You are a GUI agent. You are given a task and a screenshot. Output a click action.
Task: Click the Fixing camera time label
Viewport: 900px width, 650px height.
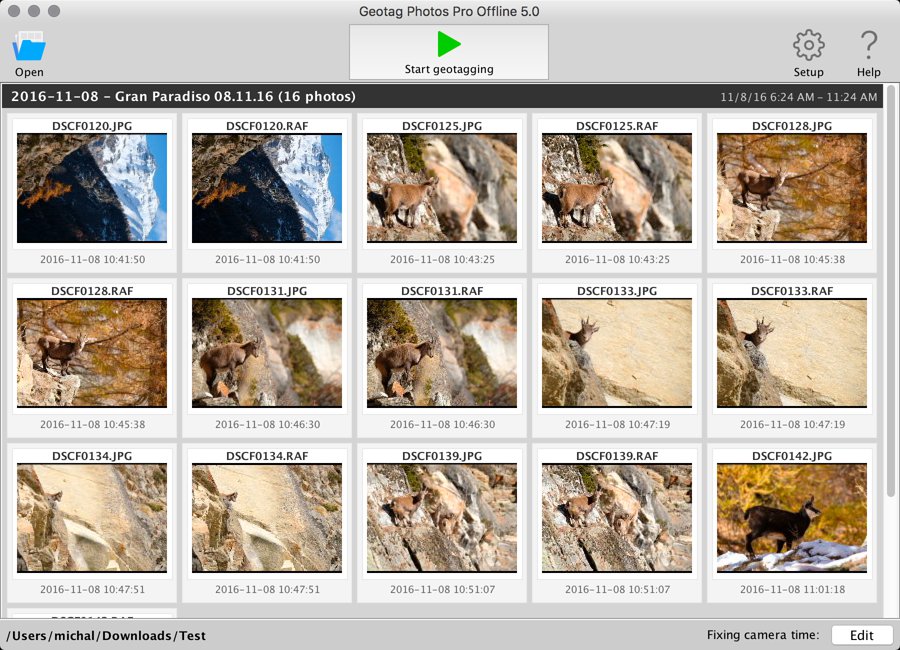click(763, 634)
